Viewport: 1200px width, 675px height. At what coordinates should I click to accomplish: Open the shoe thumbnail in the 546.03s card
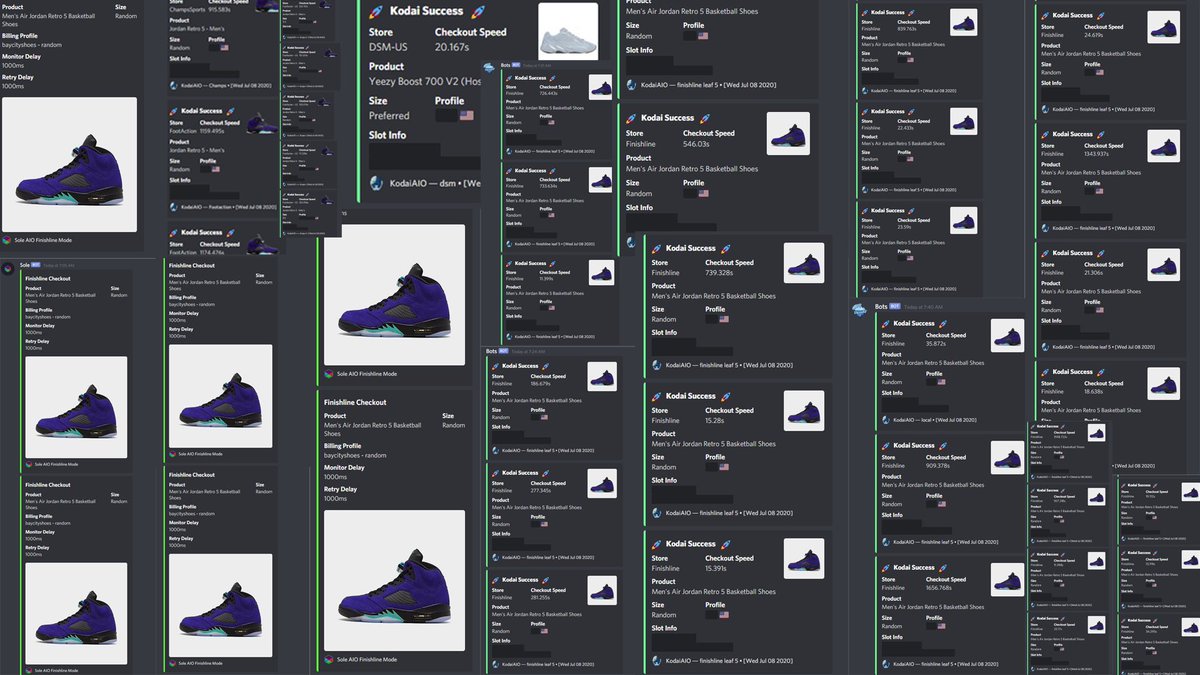click(788, 133)
